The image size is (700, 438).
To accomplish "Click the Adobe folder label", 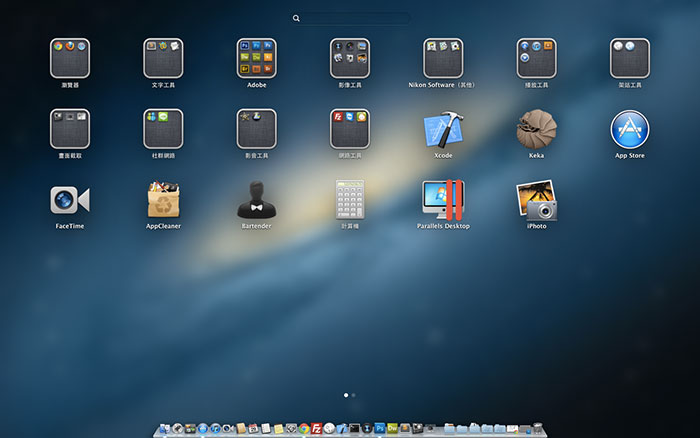I will pyautogui.click(x=256, y=85).
